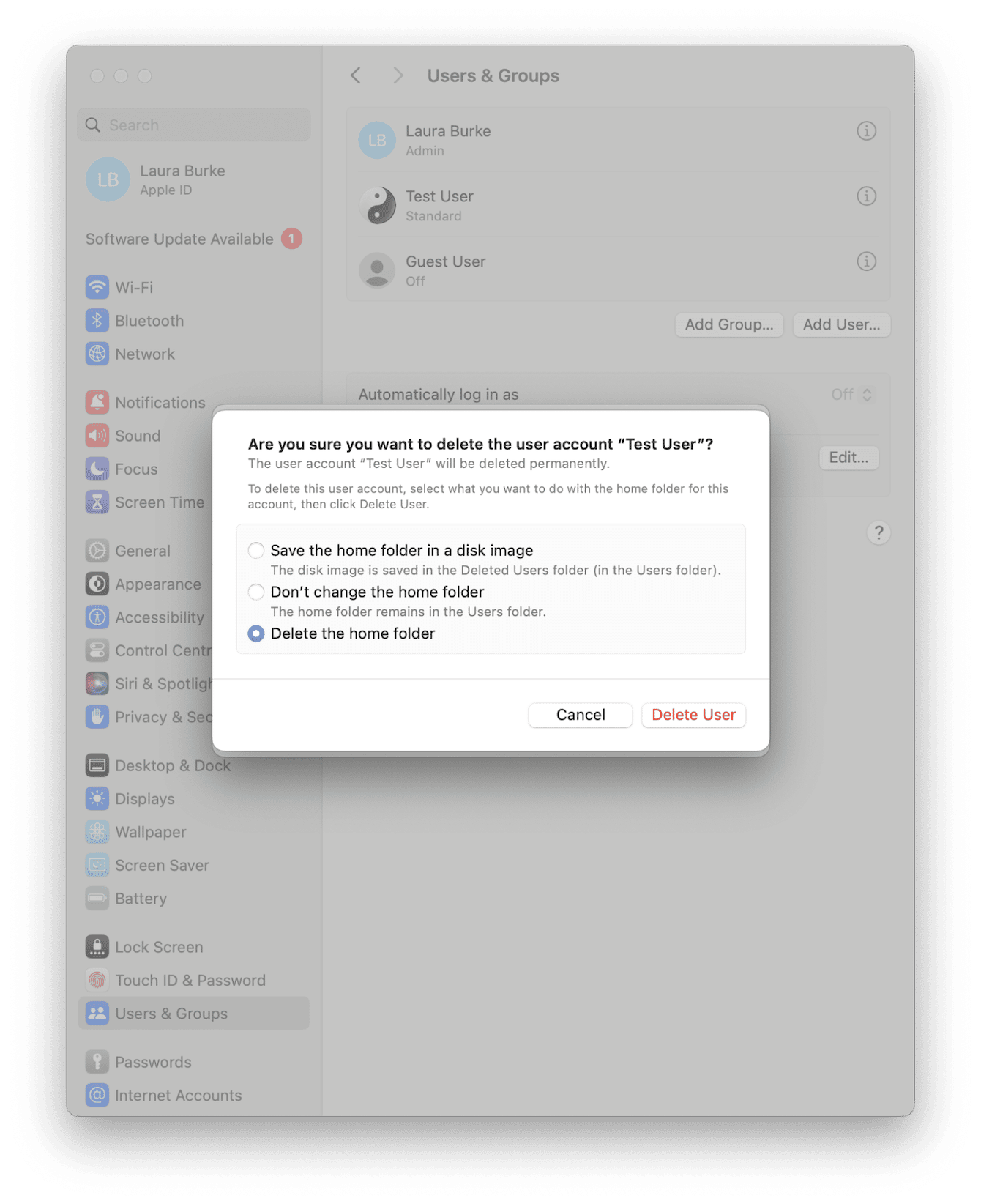Click the 'Users & Groups' window title
Viewport: 981px width, 1204px height.
pos(493,75)
